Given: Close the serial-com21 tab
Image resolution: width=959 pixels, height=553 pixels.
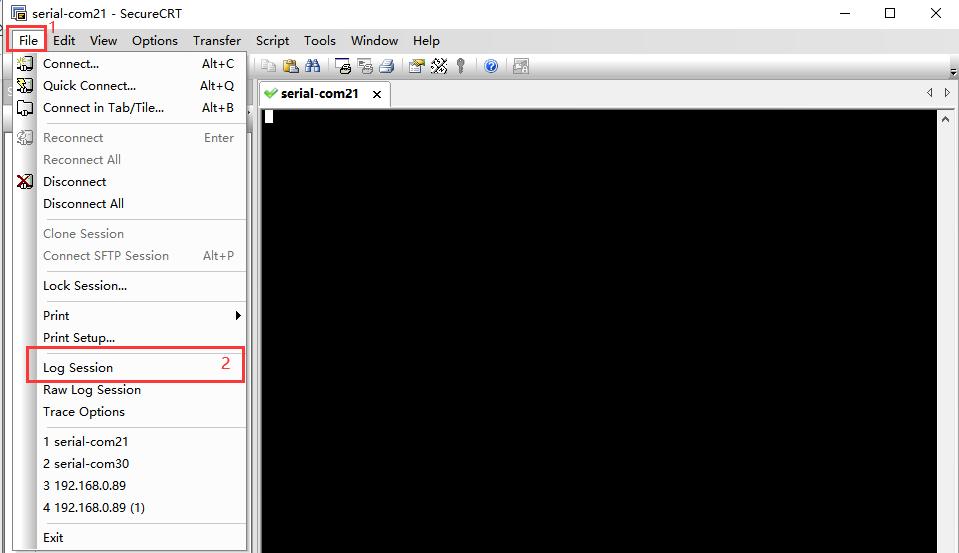Looking at the screenshot, I should [x=377, y=94].
